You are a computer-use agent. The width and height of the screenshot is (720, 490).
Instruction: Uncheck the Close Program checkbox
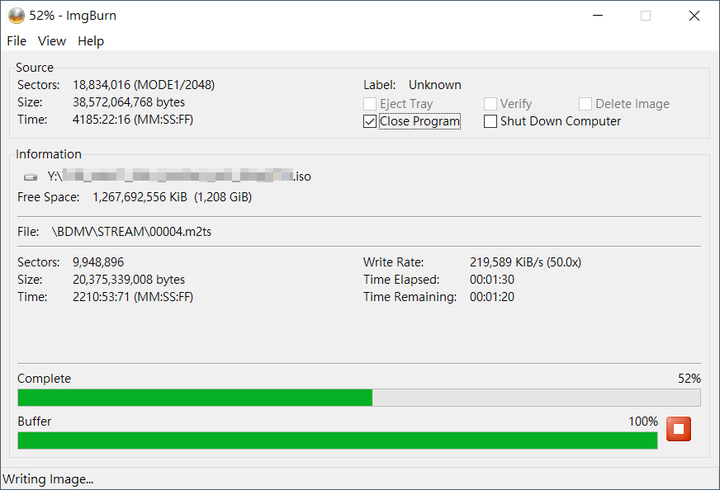click(x=370, y=121)
